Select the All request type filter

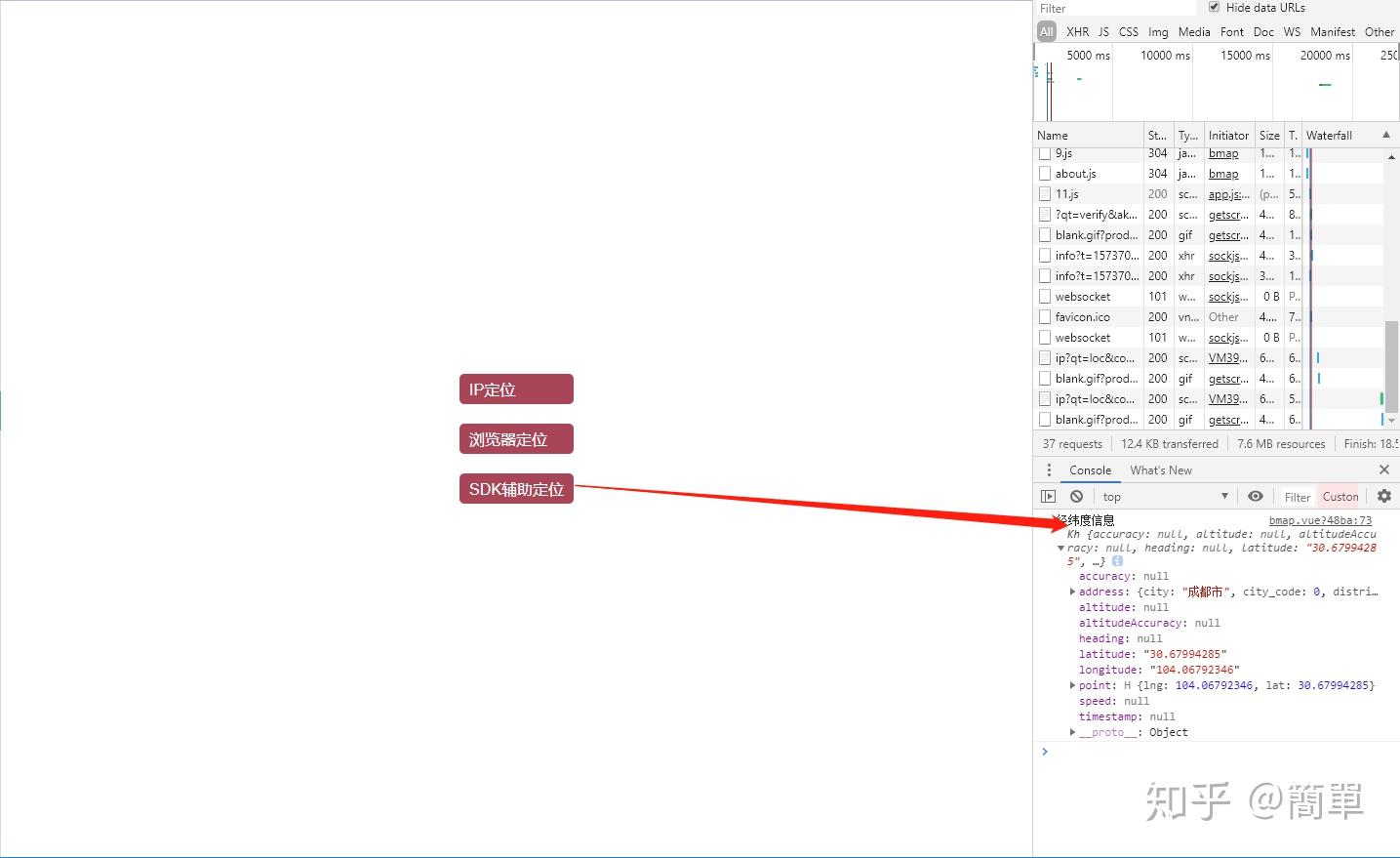click(1047, 31)
